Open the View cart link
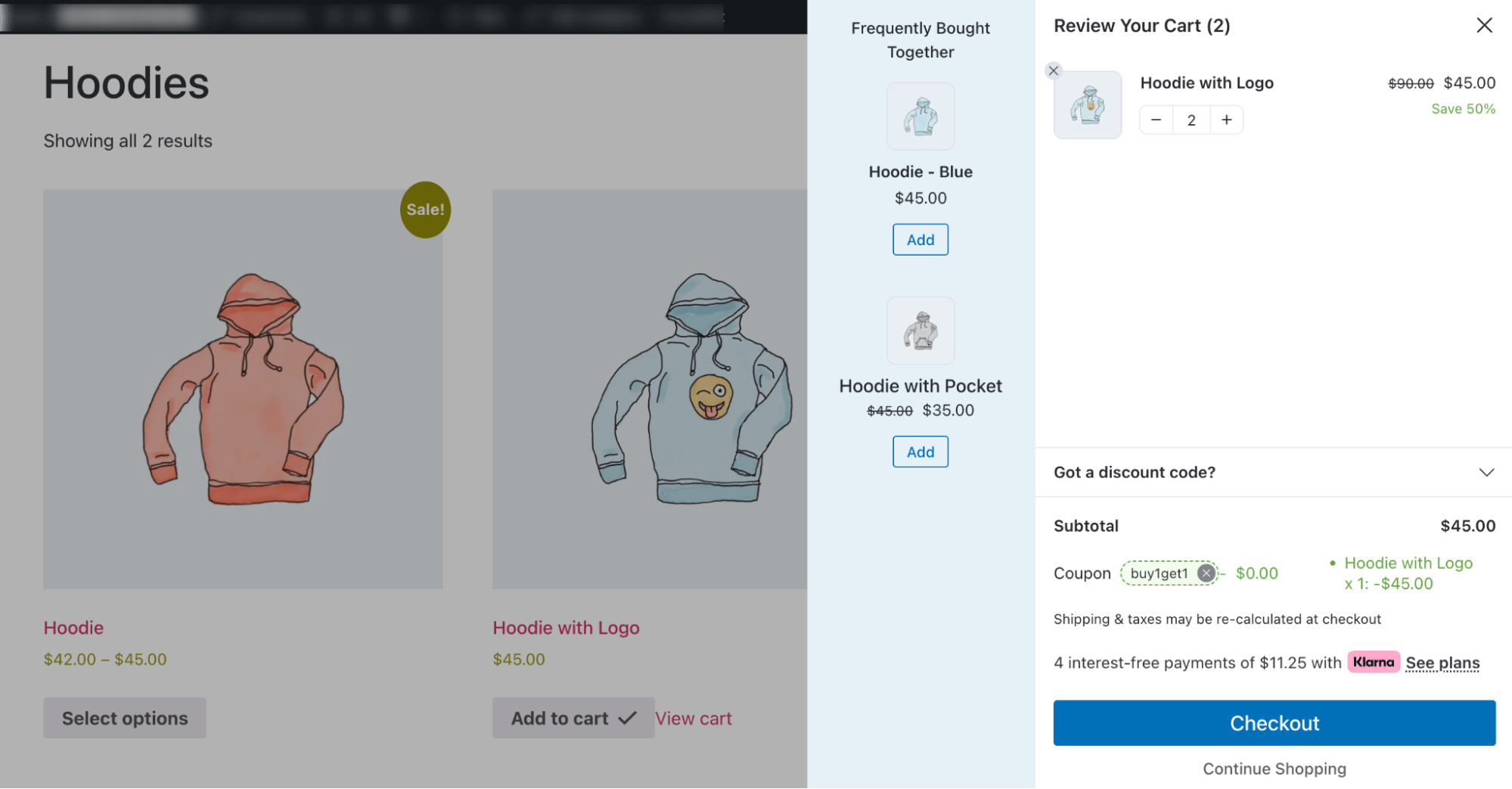This screenshot has height=789, width=1512. pos(693,717)
